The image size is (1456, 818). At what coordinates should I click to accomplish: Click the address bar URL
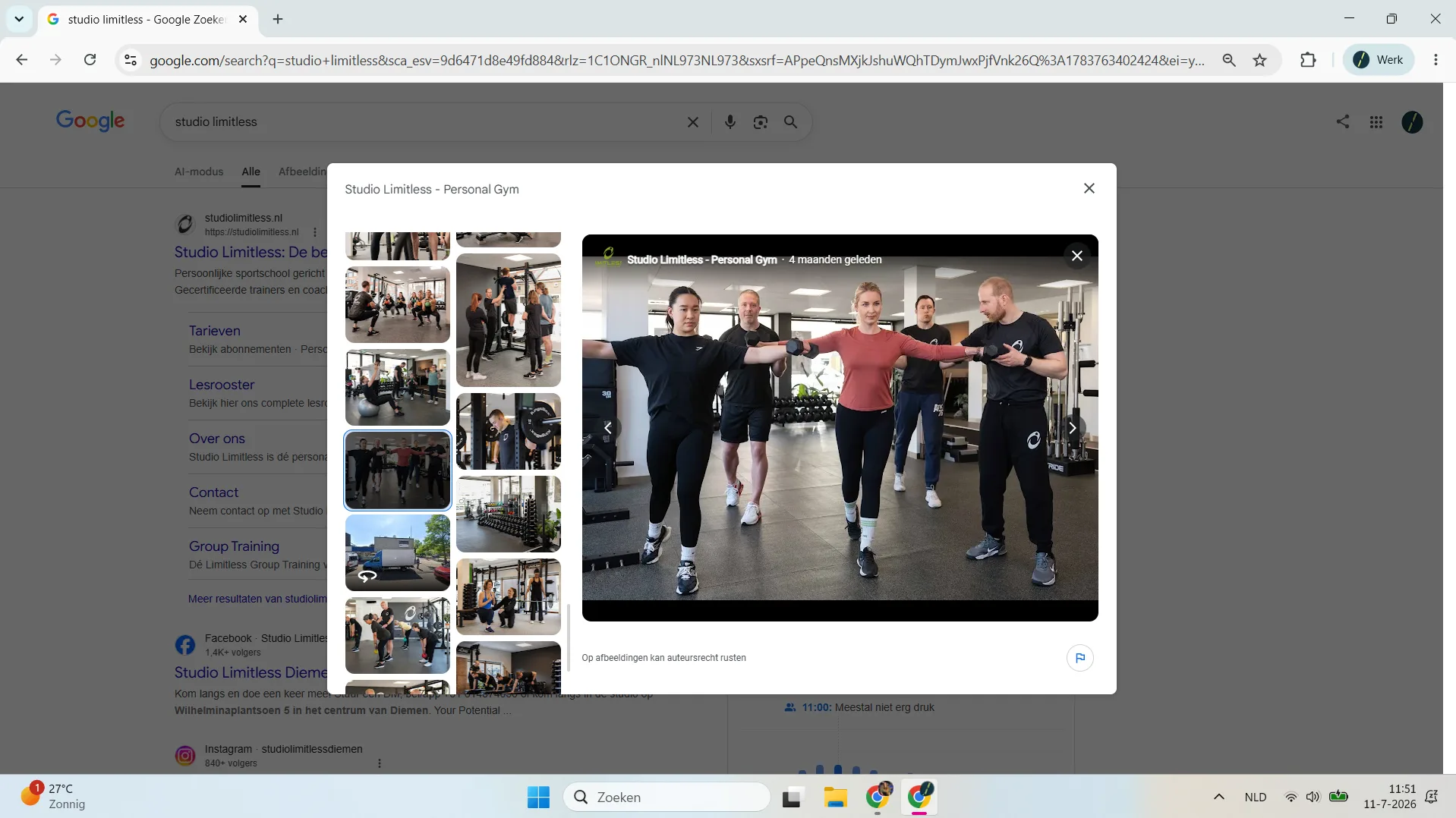pyautogui.click(x=676, y=61)
